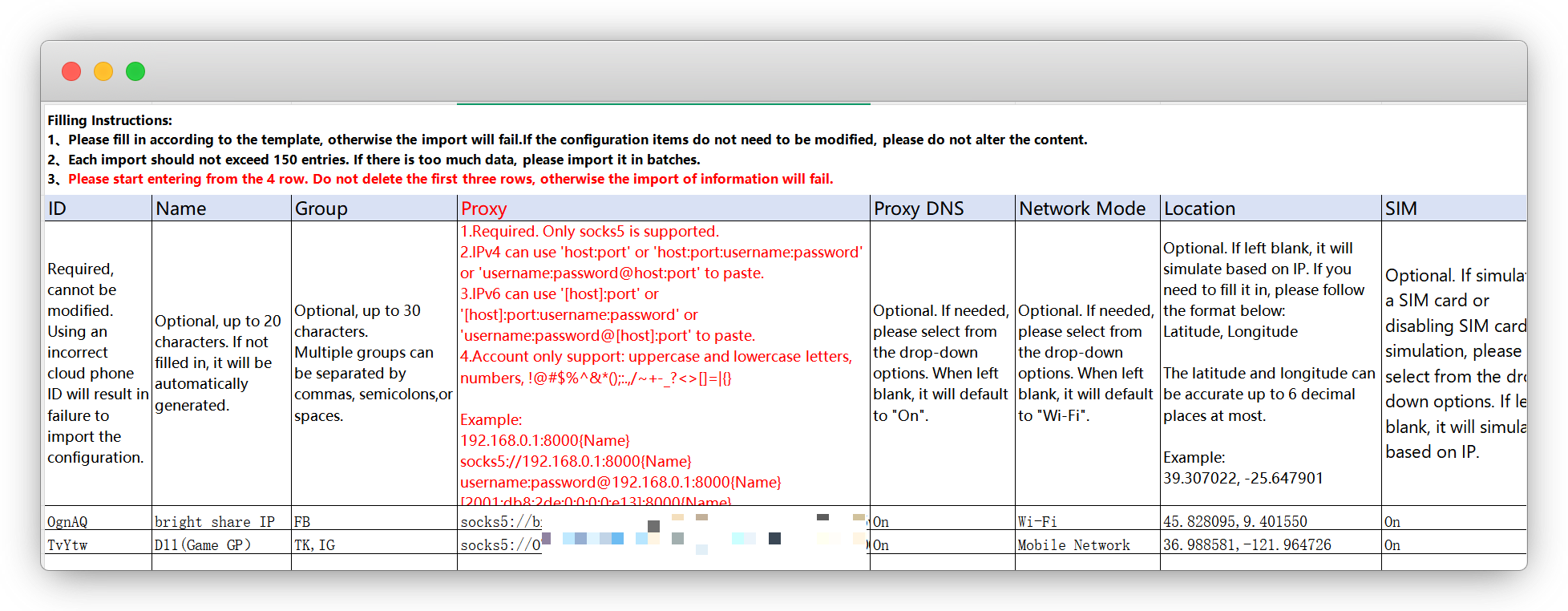
Task: Click red instruction line 3 about the 4 row
Action: pos(440,179)
